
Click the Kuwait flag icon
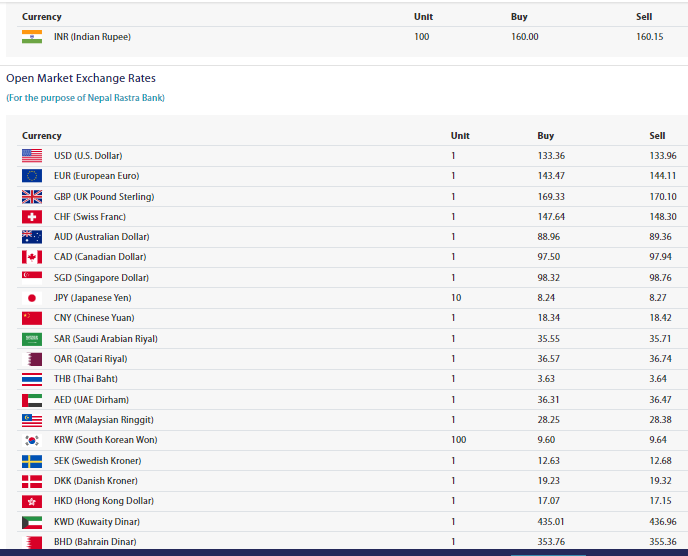click(32, 521)
